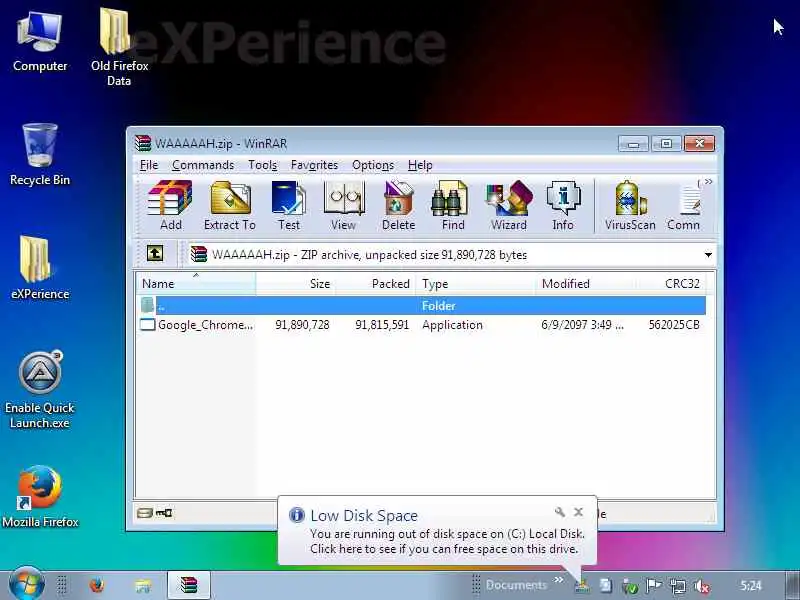
Task: Open the Windows Start button
Action: pyautogui.click(x=26, y=584)
